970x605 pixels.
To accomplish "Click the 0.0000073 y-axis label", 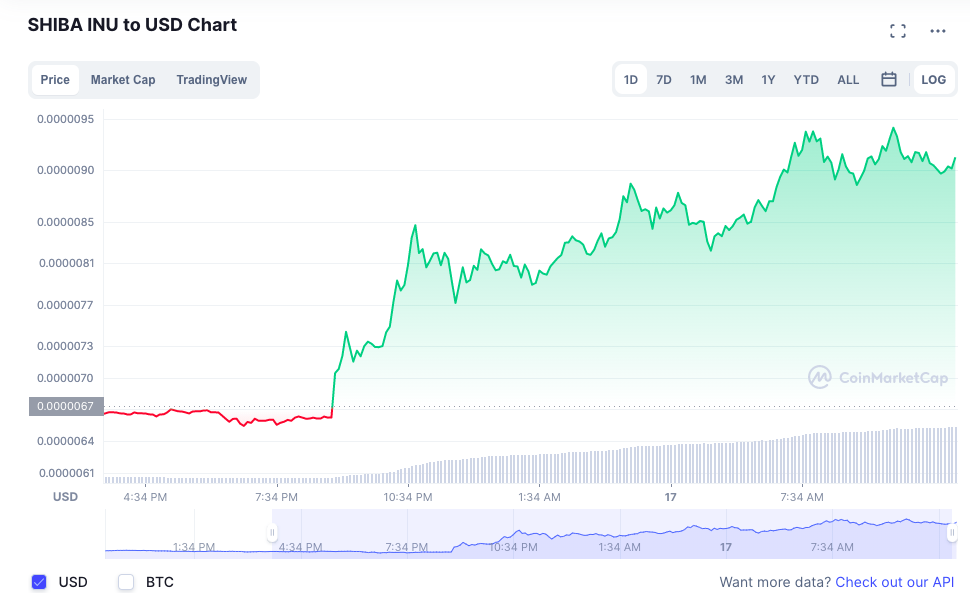I will coord(66,346).
